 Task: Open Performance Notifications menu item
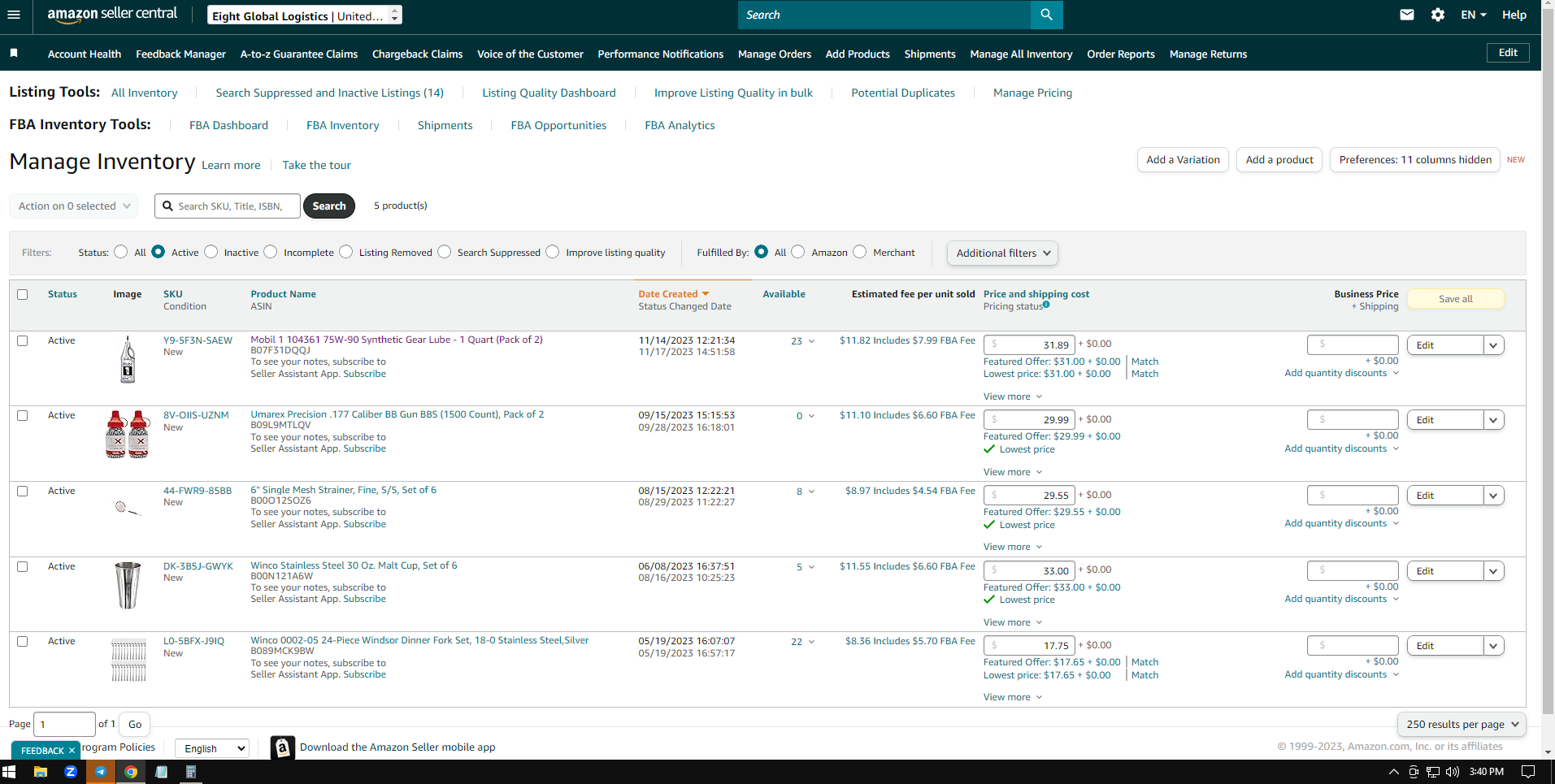(660, 54)
